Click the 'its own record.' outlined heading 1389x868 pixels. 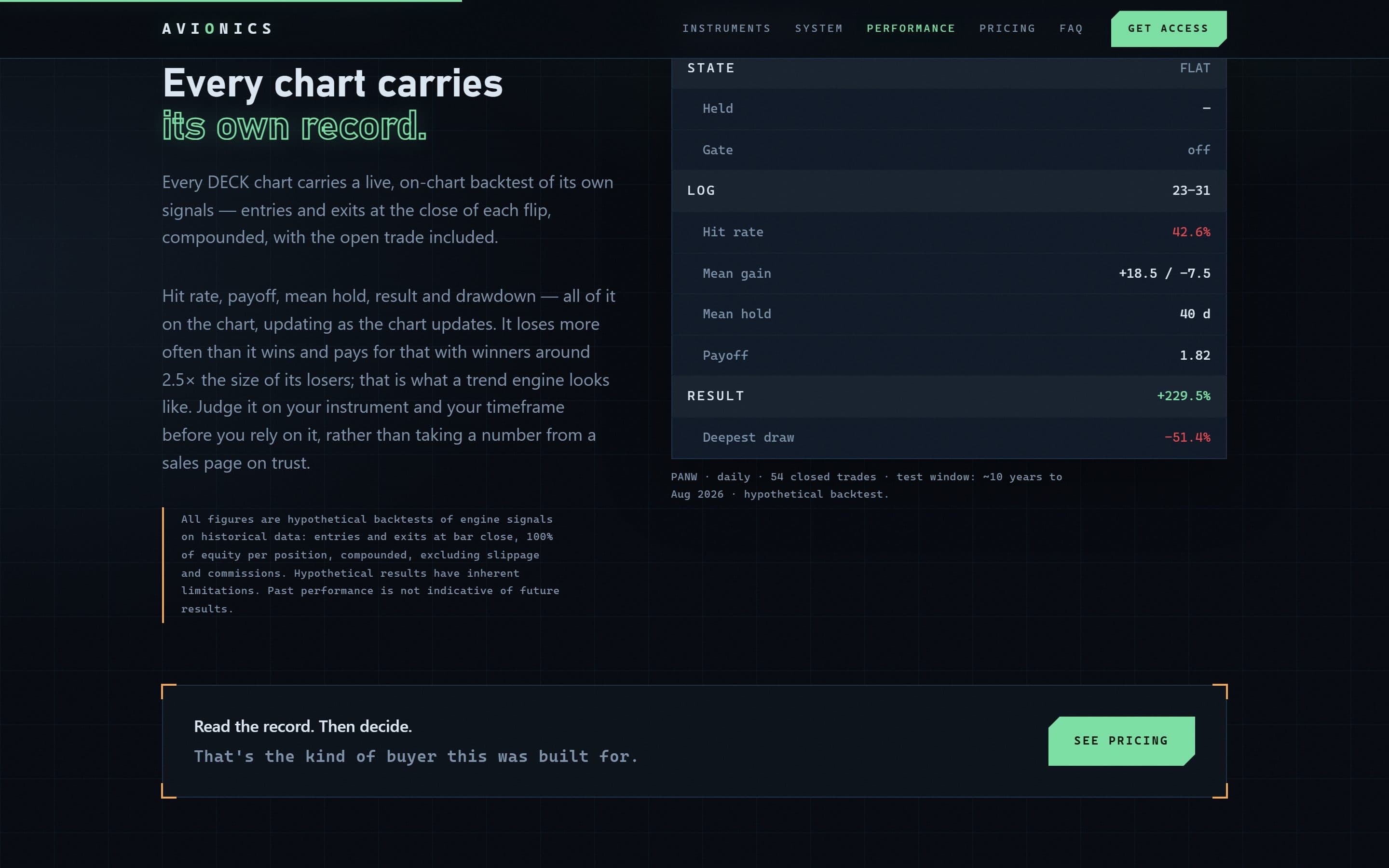pos(295,126)
